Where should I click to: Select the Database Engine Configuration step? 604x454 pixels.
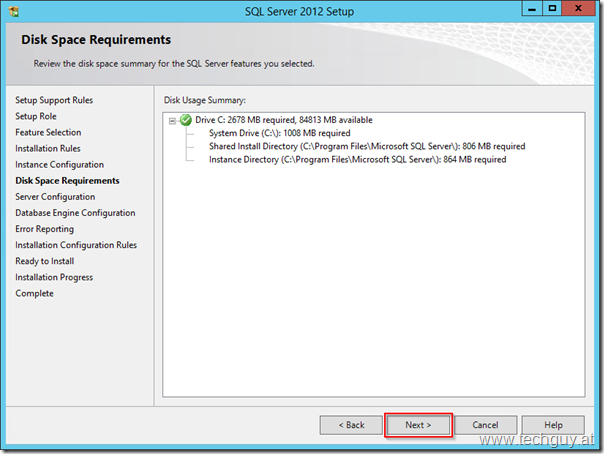[x=75, y=213]
